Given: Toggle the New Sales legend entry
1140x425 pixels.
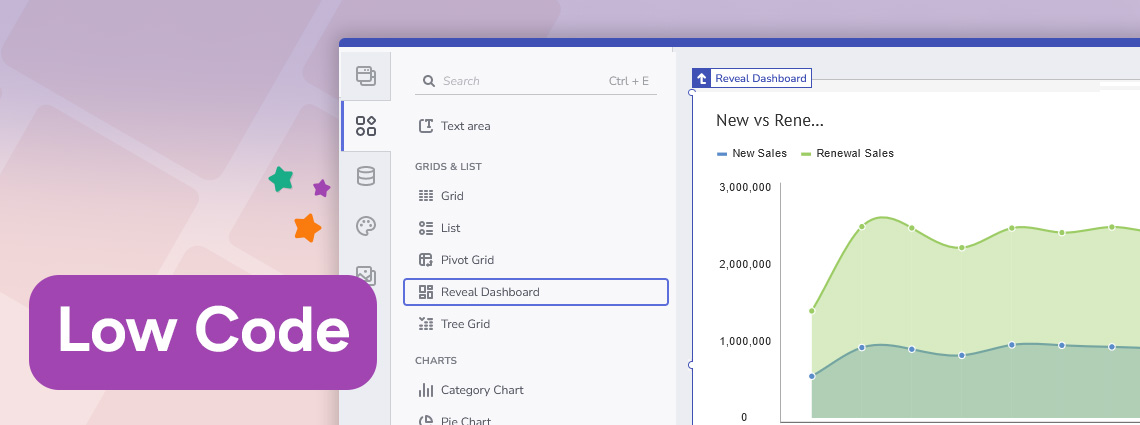Looking at the screenshot, I should click(x=752, y=154).
